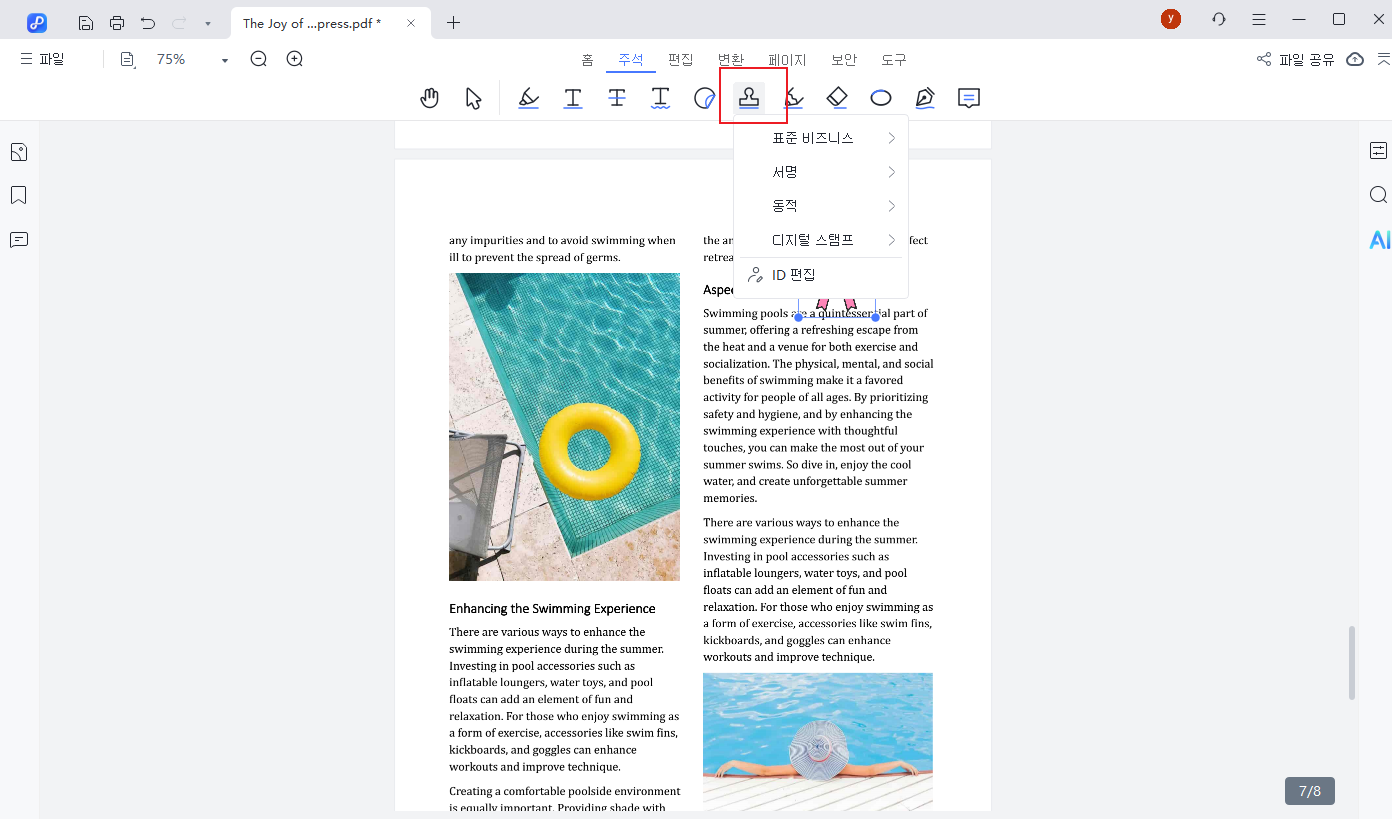This screenshot has height=819, width=1392.
Task: Open the Search panel icon
Action: (x=1378, y=195)
